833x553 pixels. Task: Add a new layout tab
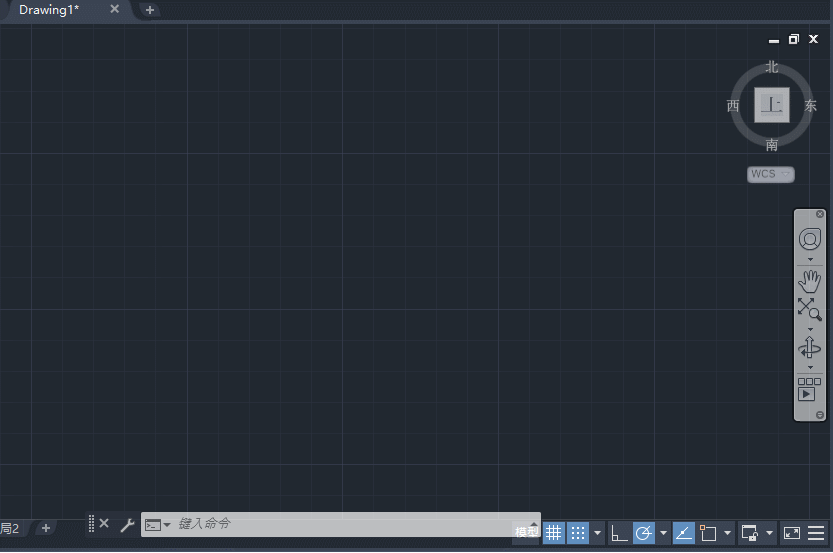point(46,528)
